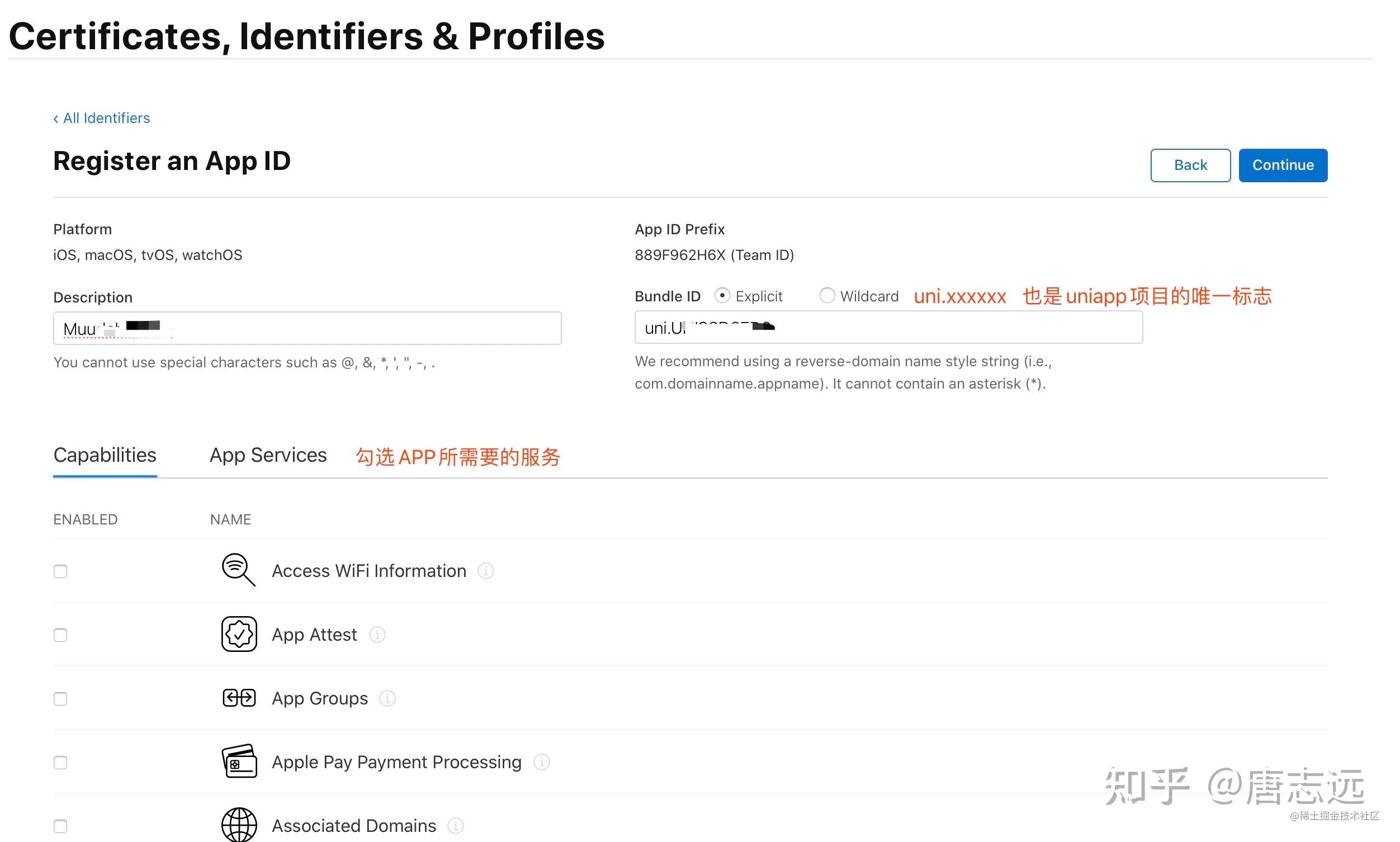Image resolution: width=1400 pixels, height=842 pixels.
Task: Check the Apple Pay Payment Processing checkbox
Action: point(60,762)
